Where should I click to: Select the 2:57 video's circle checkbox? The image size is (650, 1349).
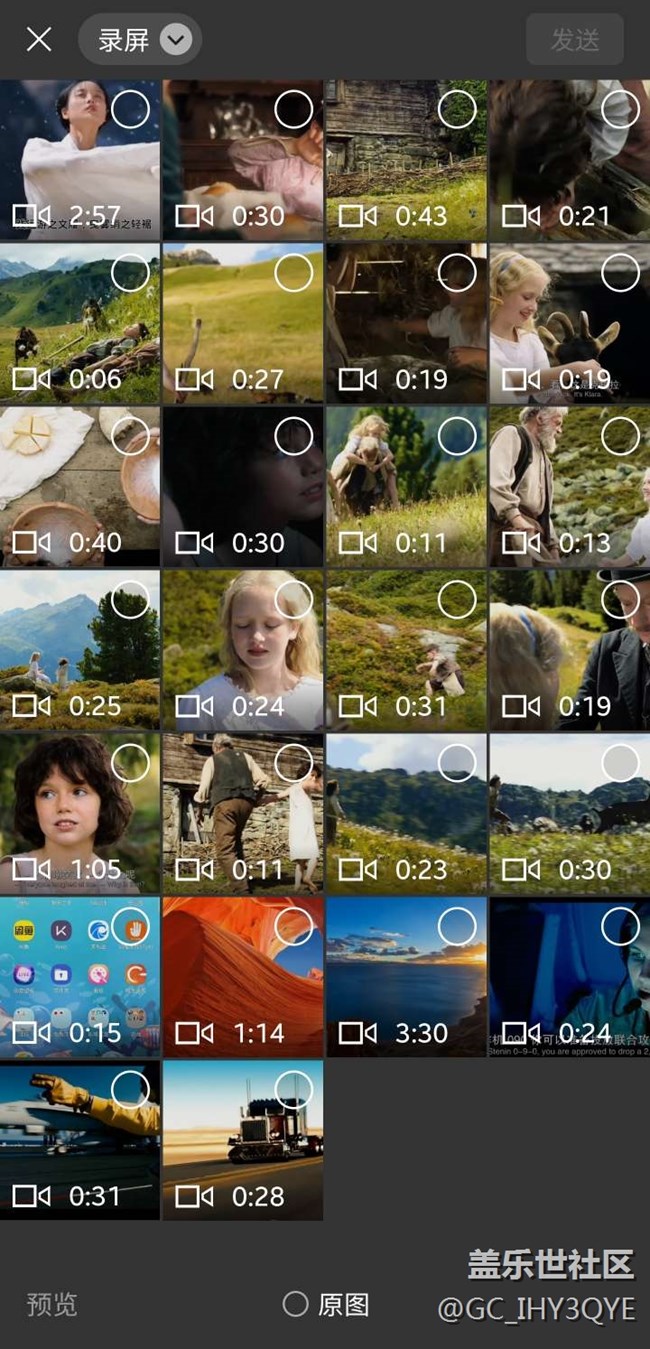coord(130,109)
